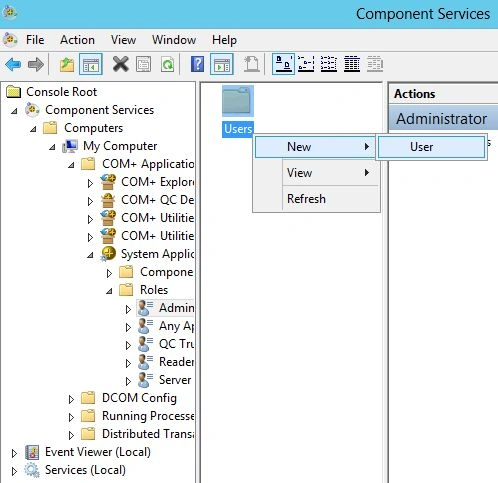Select the Computers folder
This screenshot has height=483, width=498.
[93, 128]
